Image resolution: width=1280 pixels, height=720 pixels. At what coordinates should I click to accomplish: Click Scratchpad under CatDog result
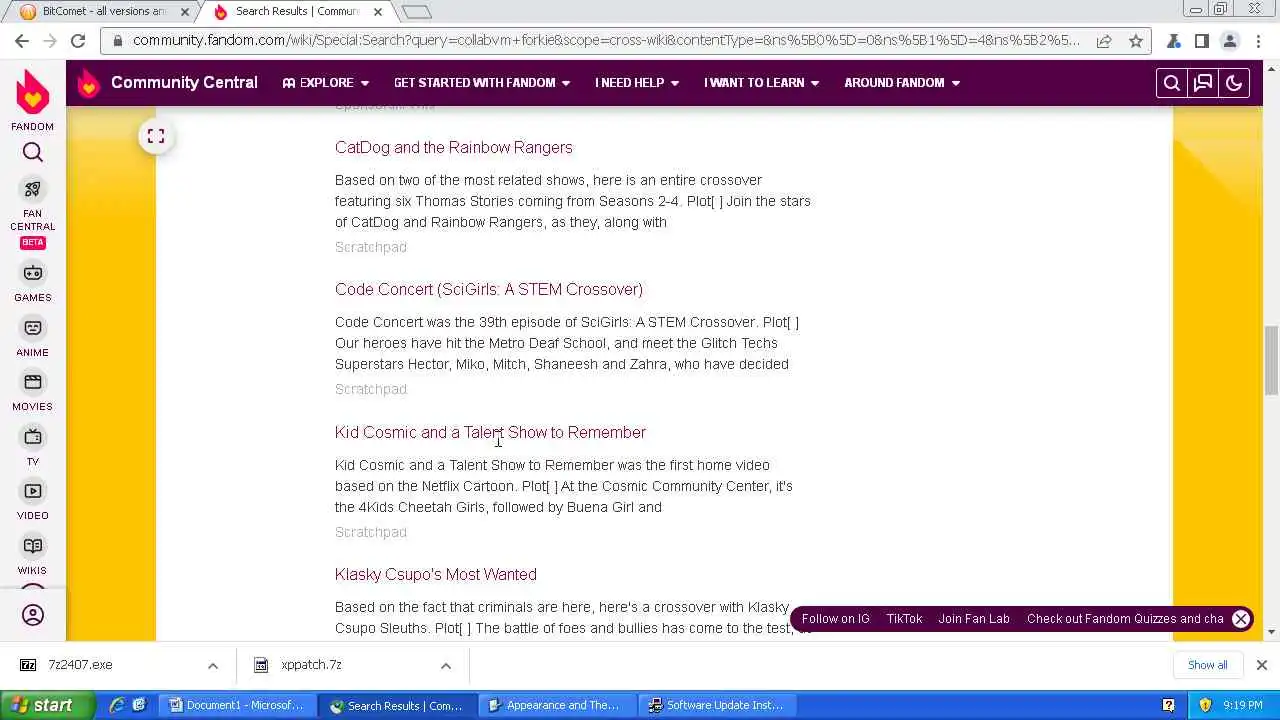pyautogui.click(x=371, y=247)
